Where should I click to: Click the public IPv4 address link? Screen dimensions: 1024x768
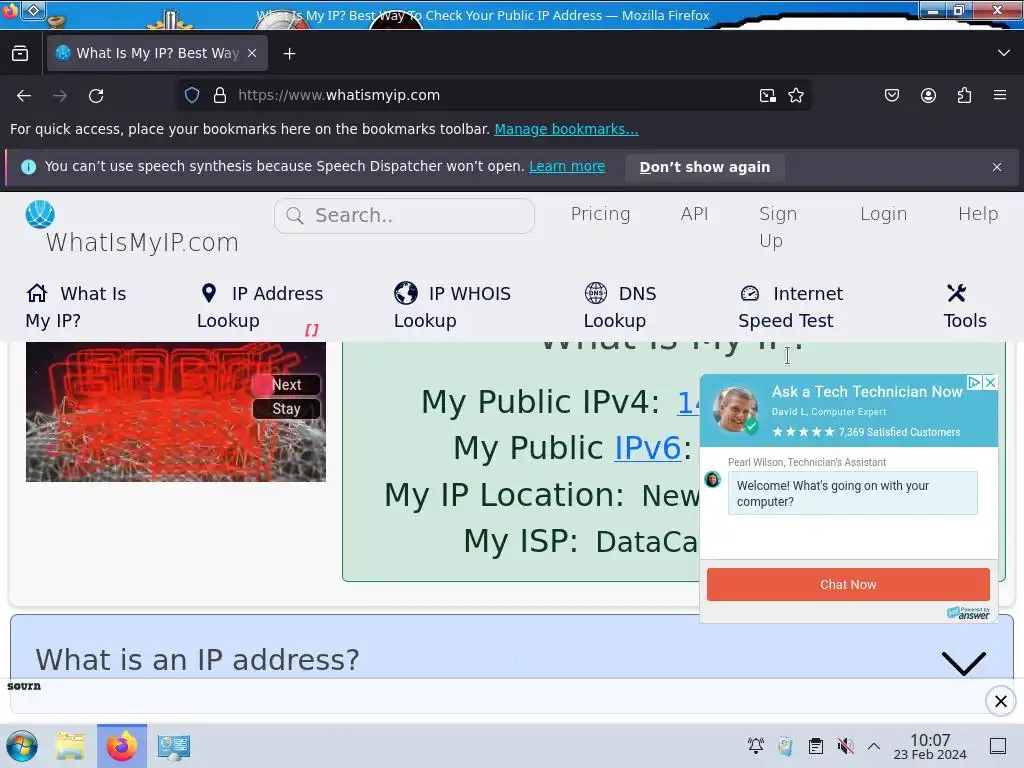pos(688,402)
